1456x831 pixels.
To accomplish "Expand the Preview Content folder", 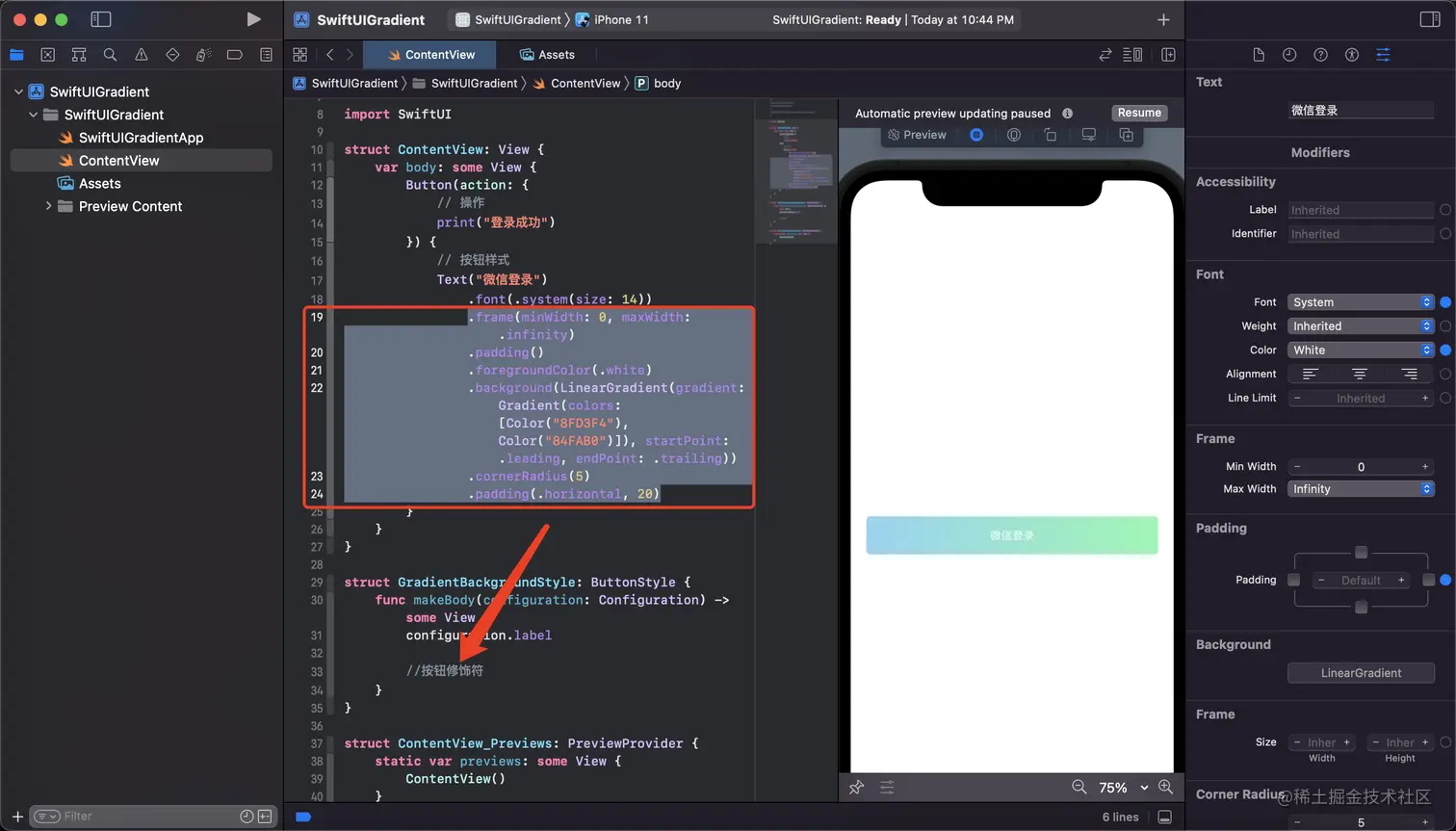I will point(48,206).
